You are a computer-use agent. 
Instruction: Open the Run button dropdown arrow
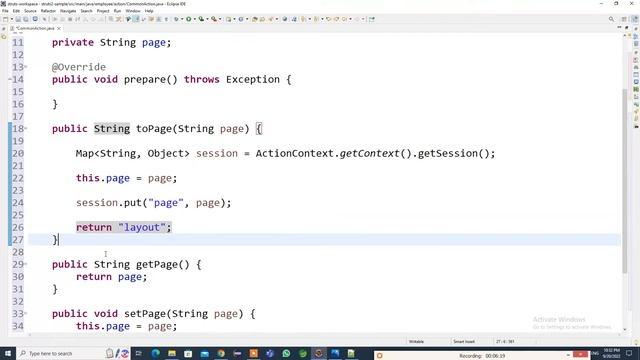[194, 19]
